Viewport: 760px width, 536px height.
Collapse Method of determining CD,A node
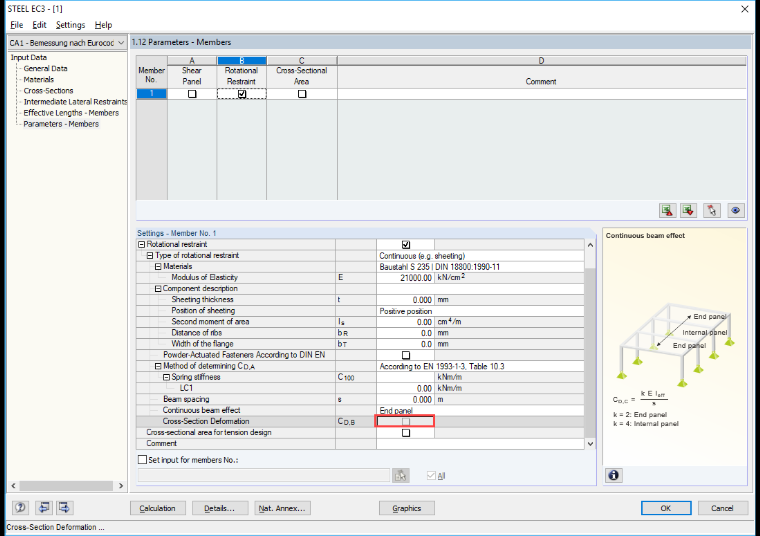click(158, 366)
